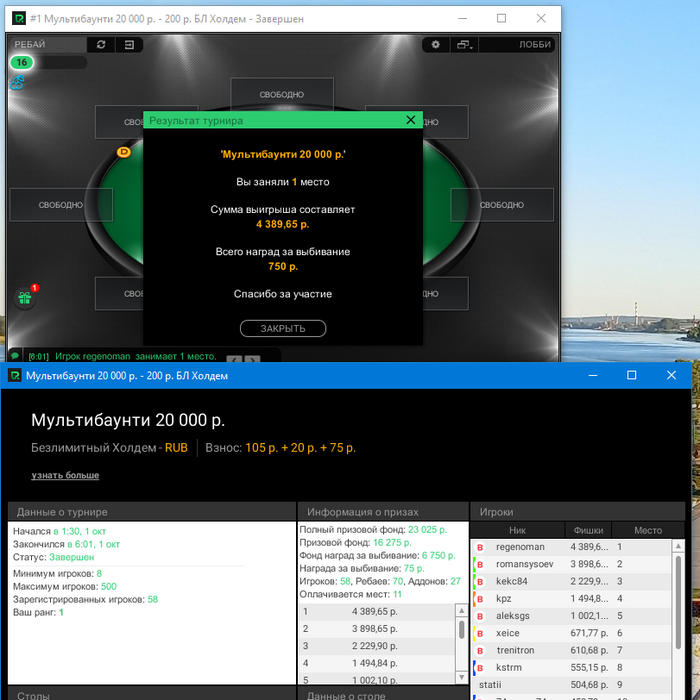The width and height of the screenshot is (700, 700).
Task: Click the ЗАКРЫТЬ button in the result dialog
Action: pos(283,329)
